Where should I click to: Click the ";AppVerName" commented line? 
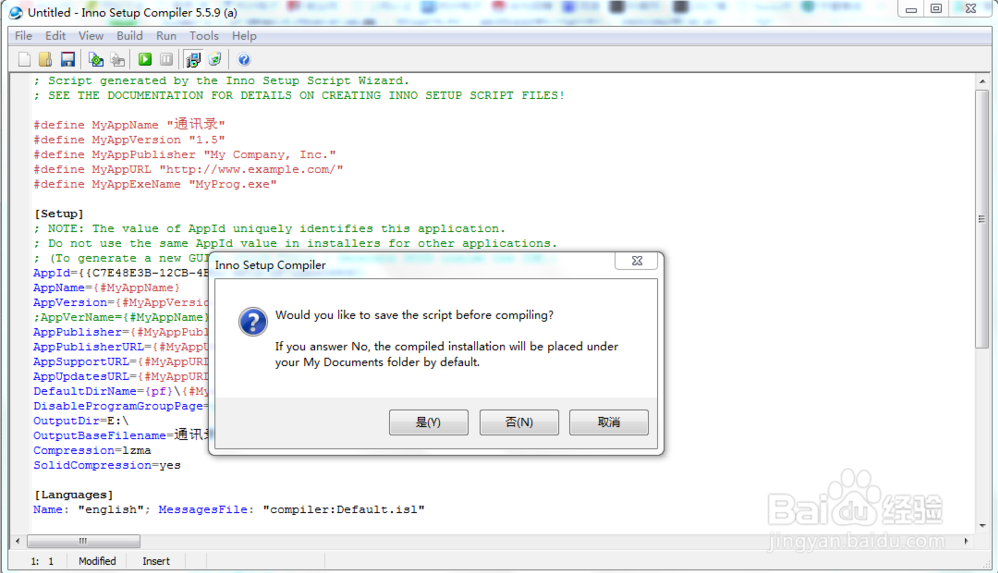coord(121,317)
